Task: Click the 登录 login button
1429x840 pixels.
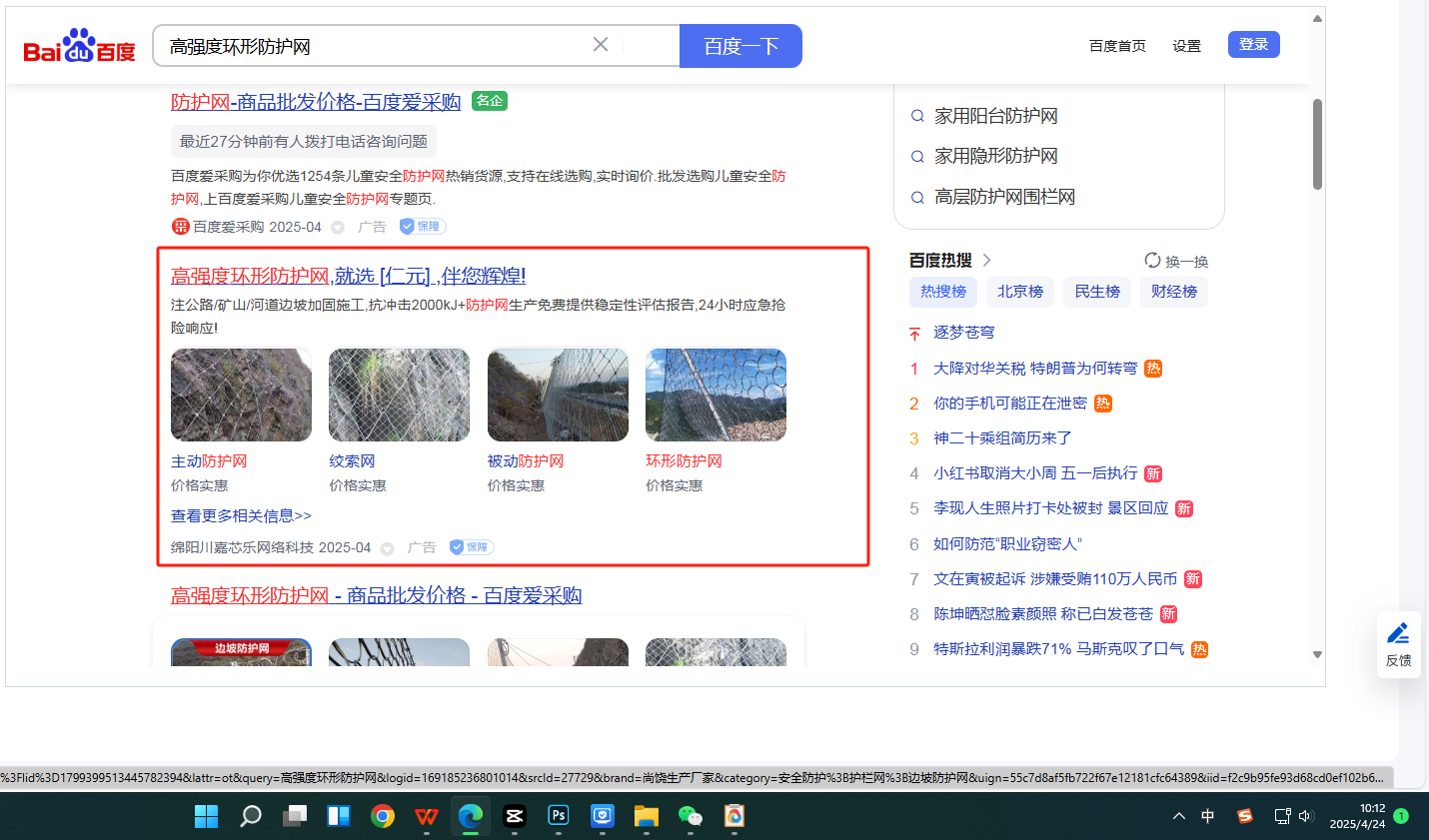Action: click(x=1253, y=45)
